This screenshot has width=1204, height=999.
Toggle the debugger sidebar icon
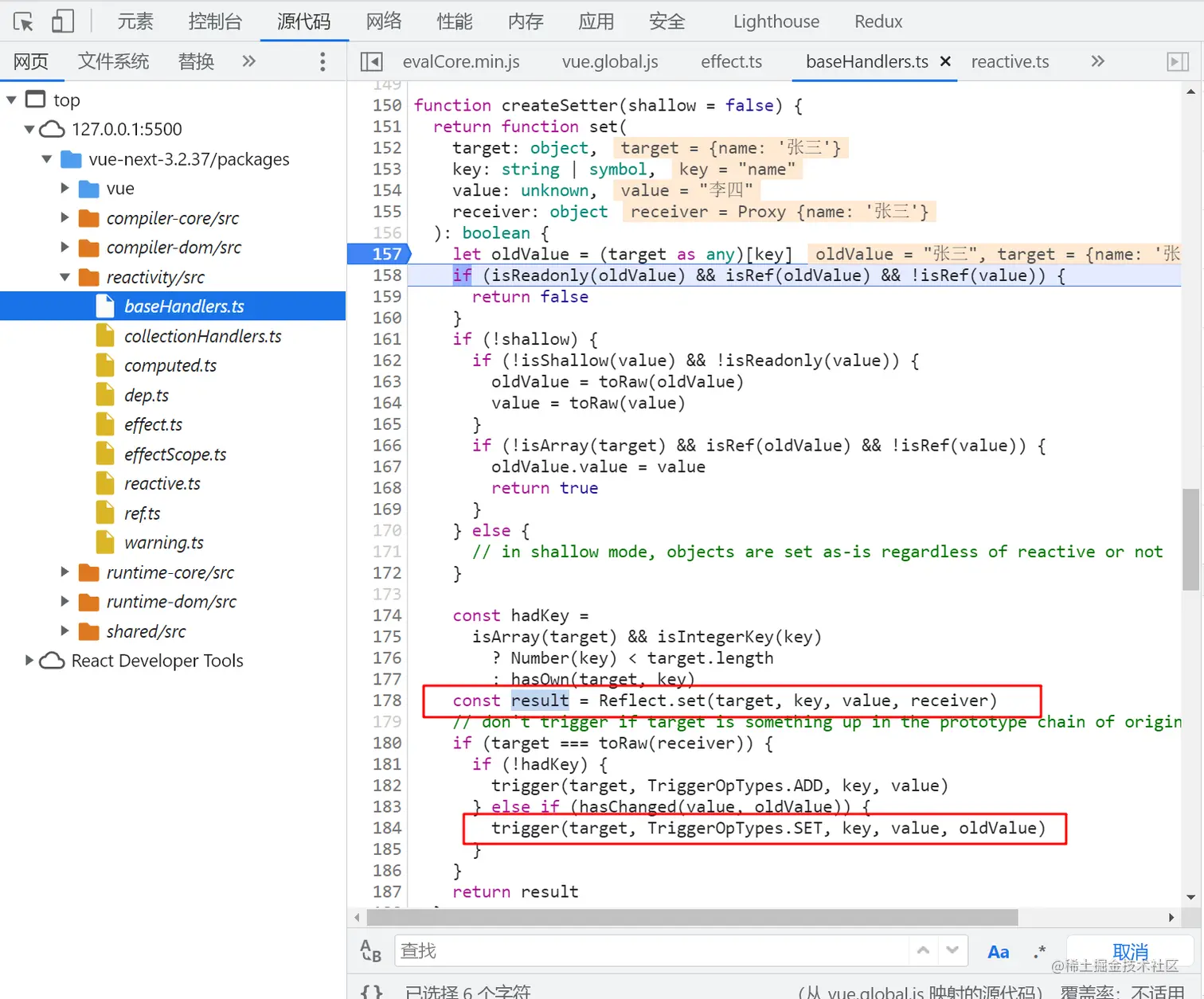point(1178,61)
